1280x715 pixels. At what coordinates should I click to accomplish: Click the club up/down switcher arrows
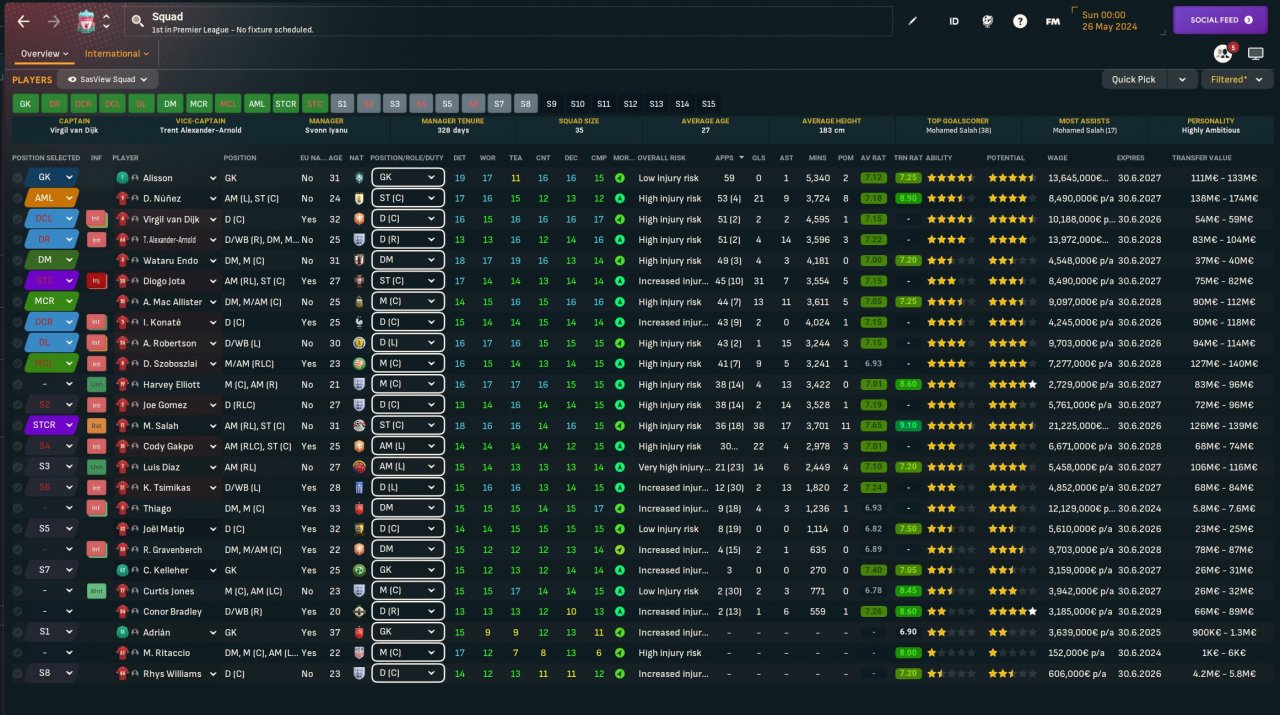106,21
